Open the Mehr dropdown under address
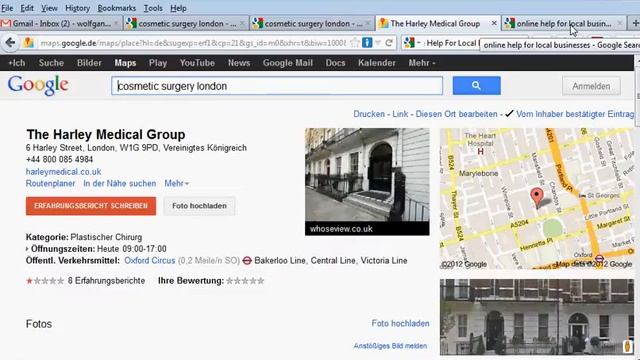Image resolution: width=640 pixels, height=360 pixels. point(176,183)
